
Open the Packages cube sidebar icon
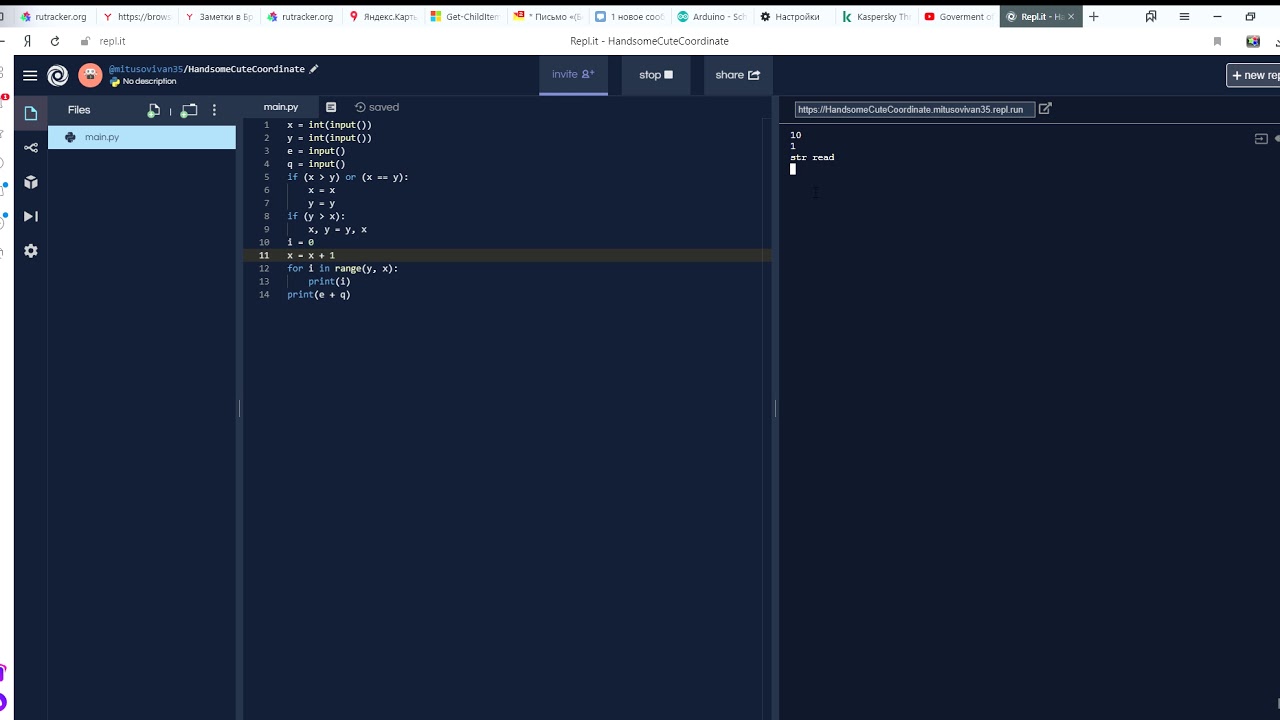pyautogui.click(x=31, y=182)
